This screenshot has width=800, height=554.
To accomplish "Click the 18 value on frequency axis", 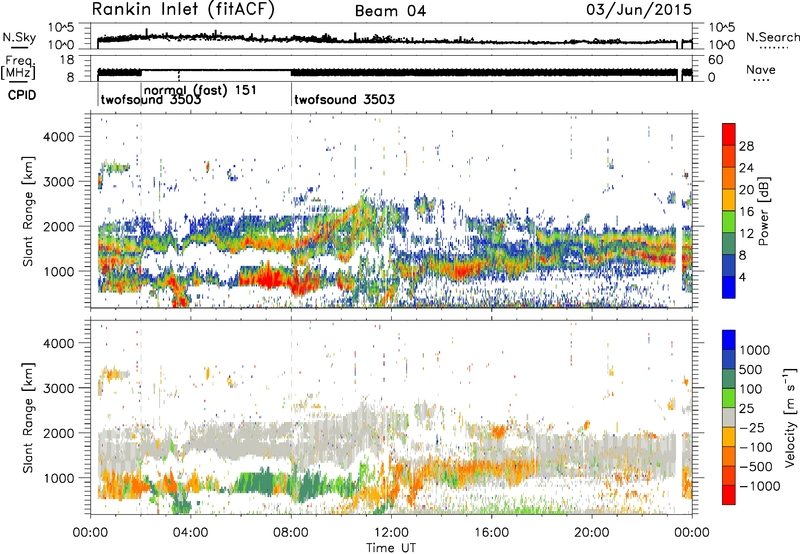I will (x=67, y=60).
